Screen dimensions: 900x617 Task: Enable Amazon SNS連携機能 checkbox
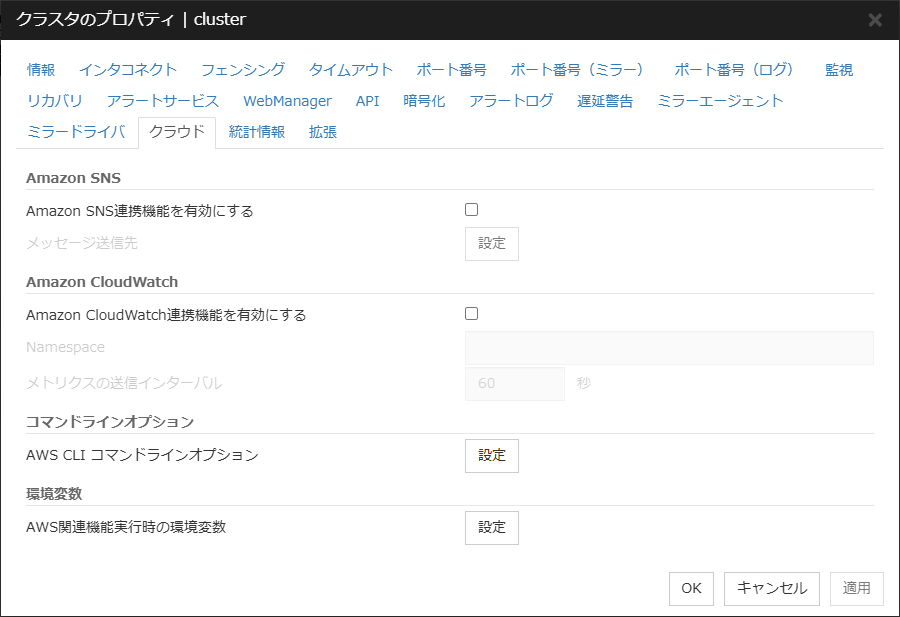472,210
